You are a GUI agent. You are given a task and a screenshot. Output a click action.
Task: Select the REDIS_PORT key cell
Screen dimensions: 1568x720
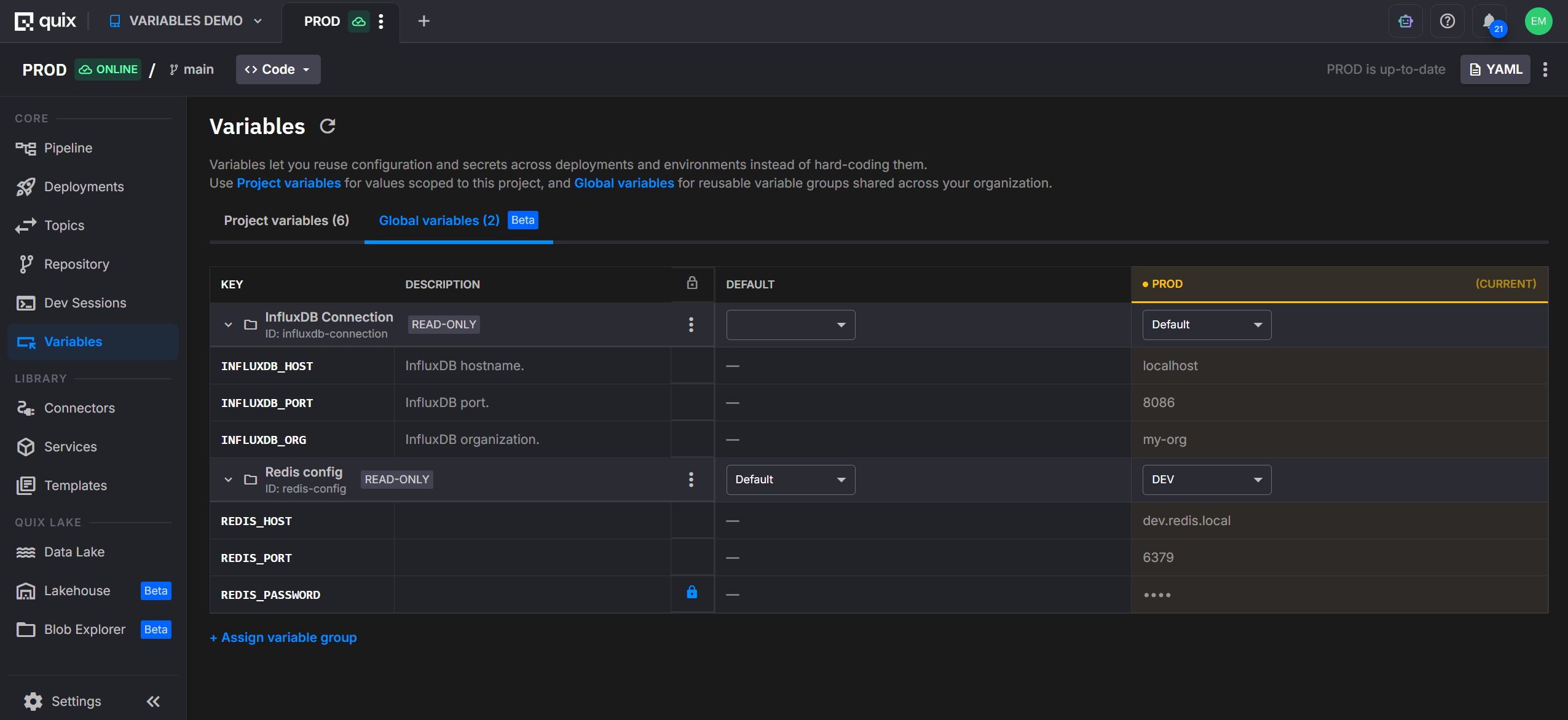pyautogui.click(x=302, y=558)
